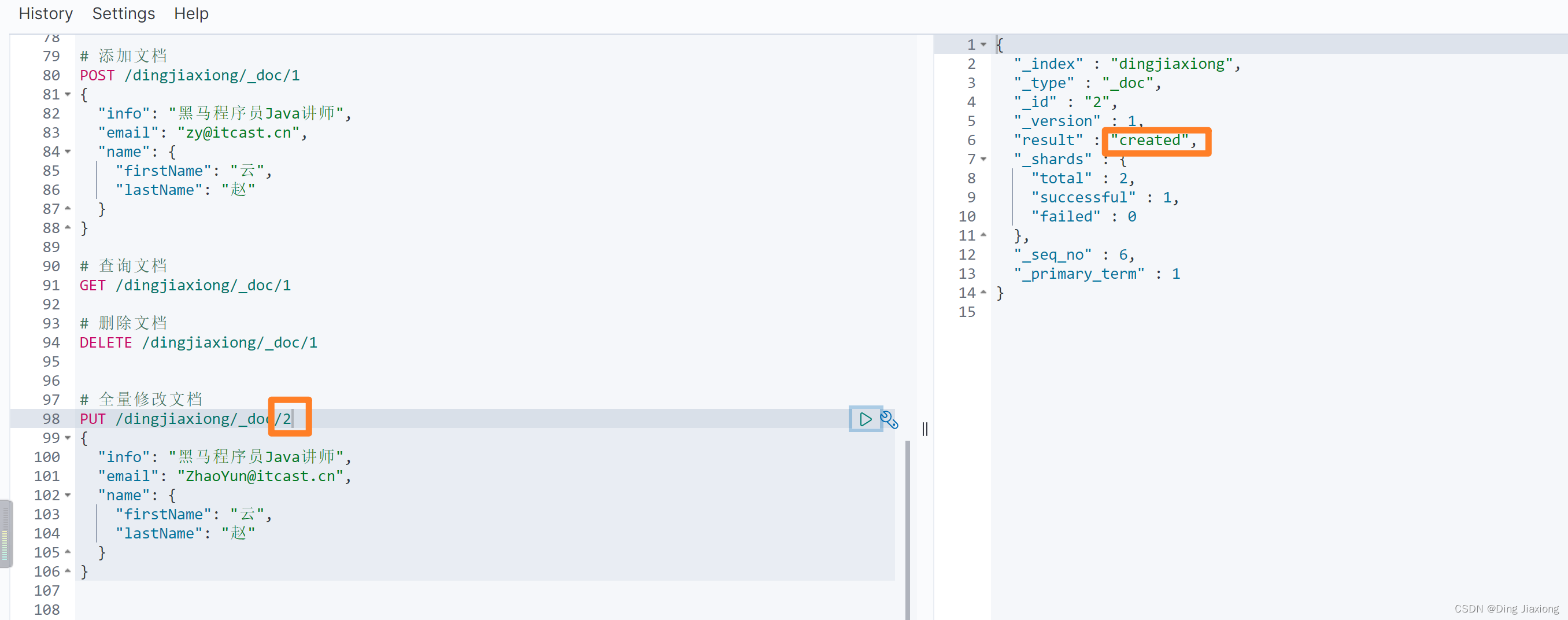
Task: Click the "total" : 2 output line
Action: tap(1082, 179)
